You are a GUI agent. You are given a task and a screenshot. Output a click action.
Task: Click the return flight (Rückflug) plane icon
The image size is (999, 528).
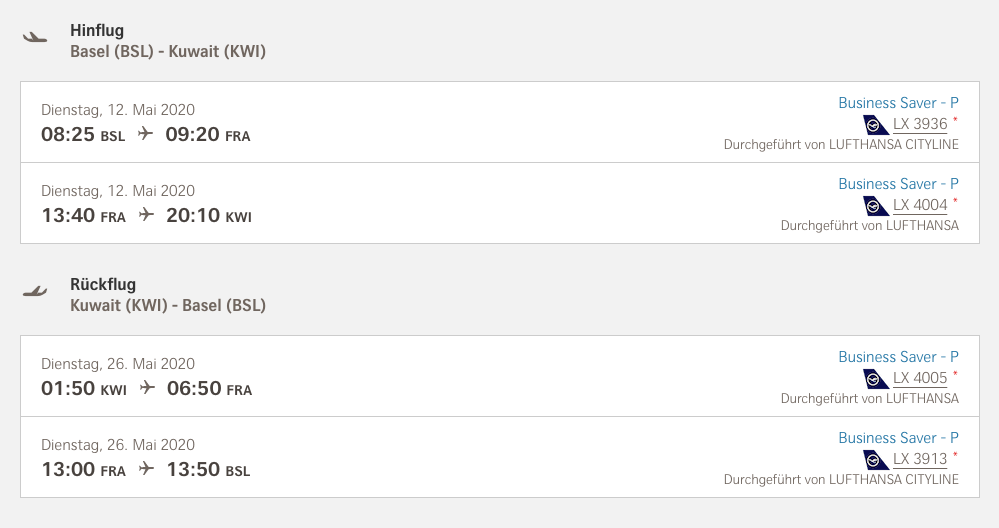(x=35, y=292)
